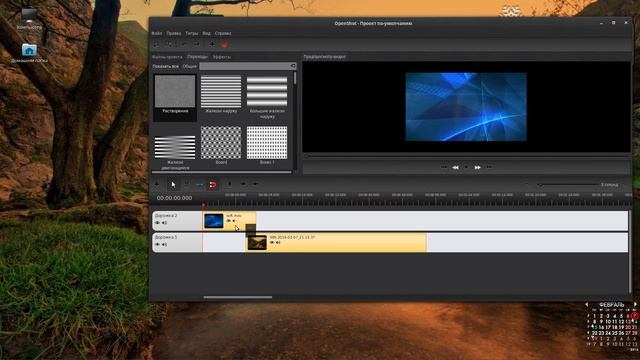Click the Общие filter button
Screen dimensions: 640x360
click(189, 66)
